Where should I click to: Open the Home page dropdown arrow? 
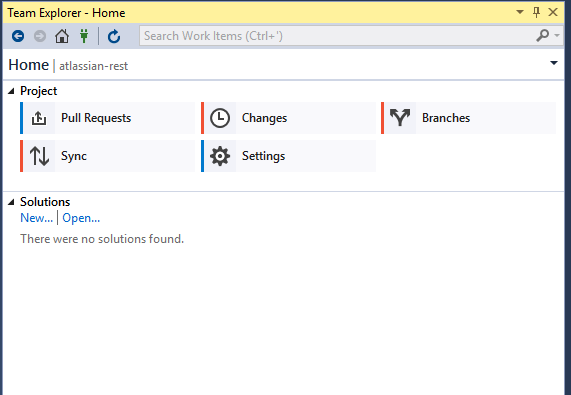pos(554,63)
